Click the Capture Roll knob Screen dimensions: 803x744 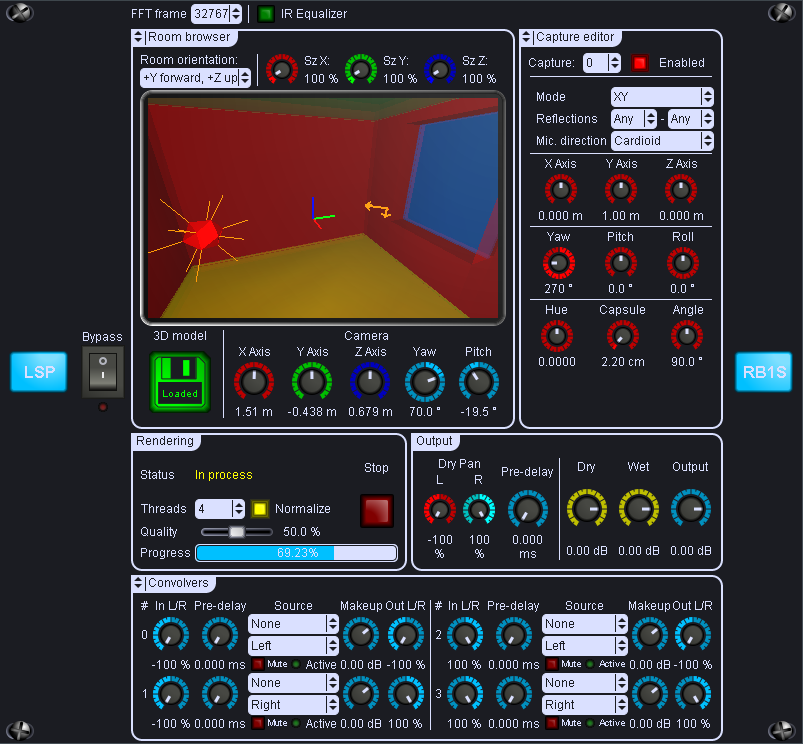point(683,263)
